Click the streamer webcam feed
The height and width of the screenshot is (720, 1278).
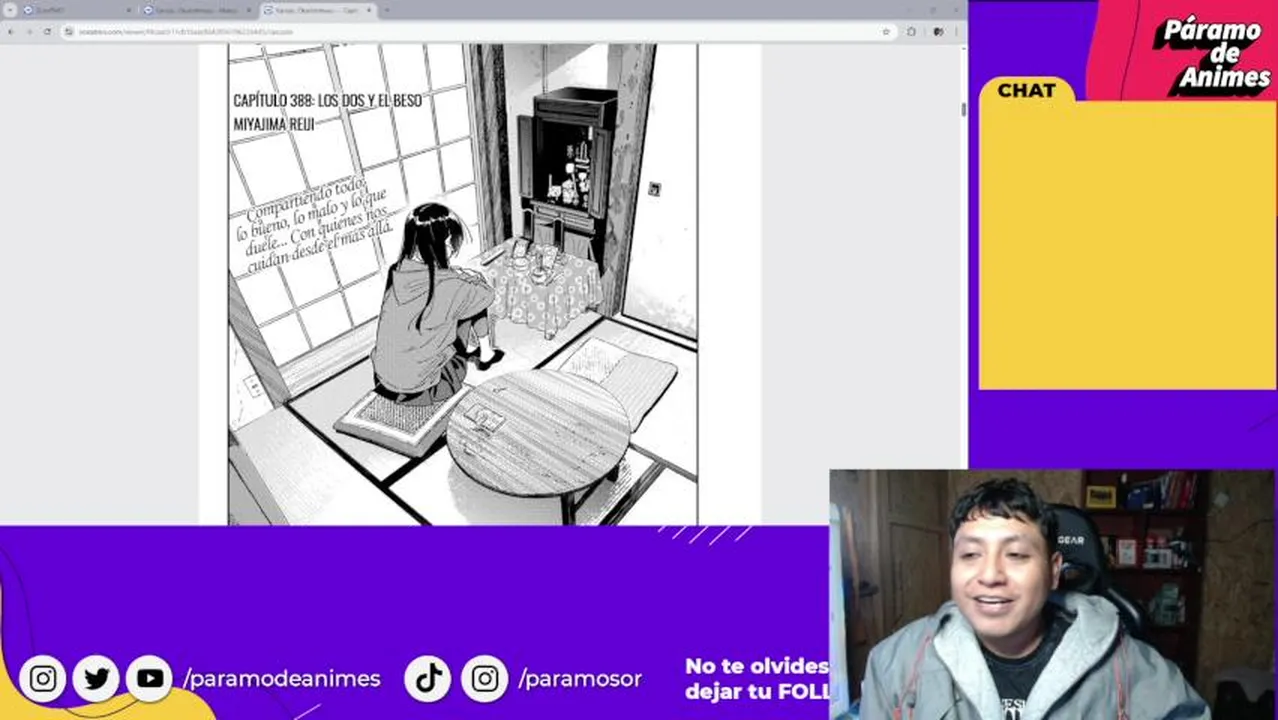point(1053,595)
